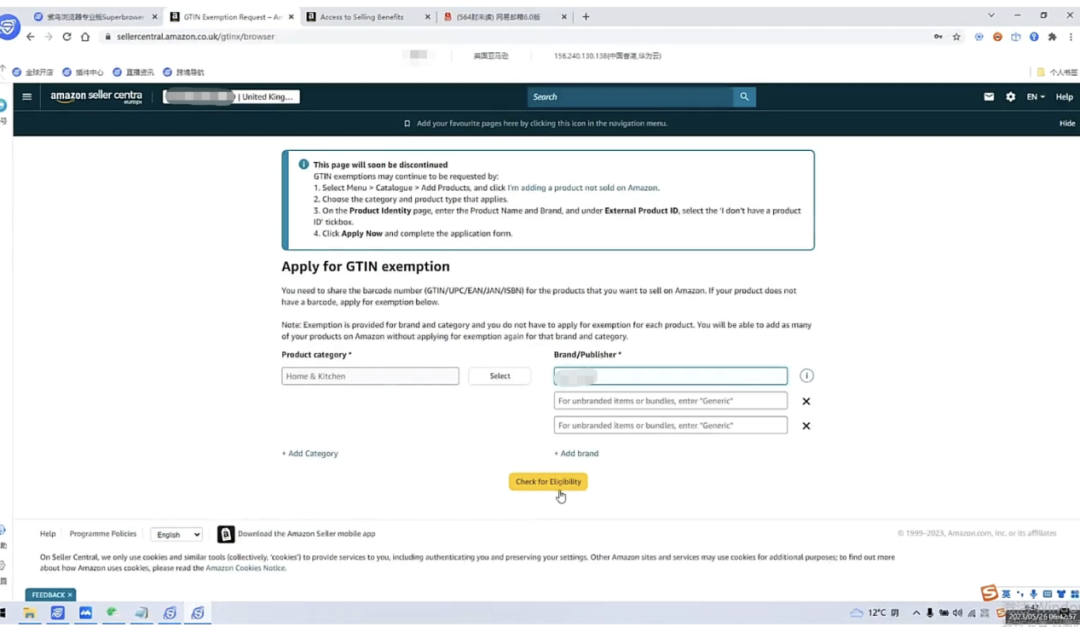Switch to the GTIN Exemption Request tab

click(232, 17)
